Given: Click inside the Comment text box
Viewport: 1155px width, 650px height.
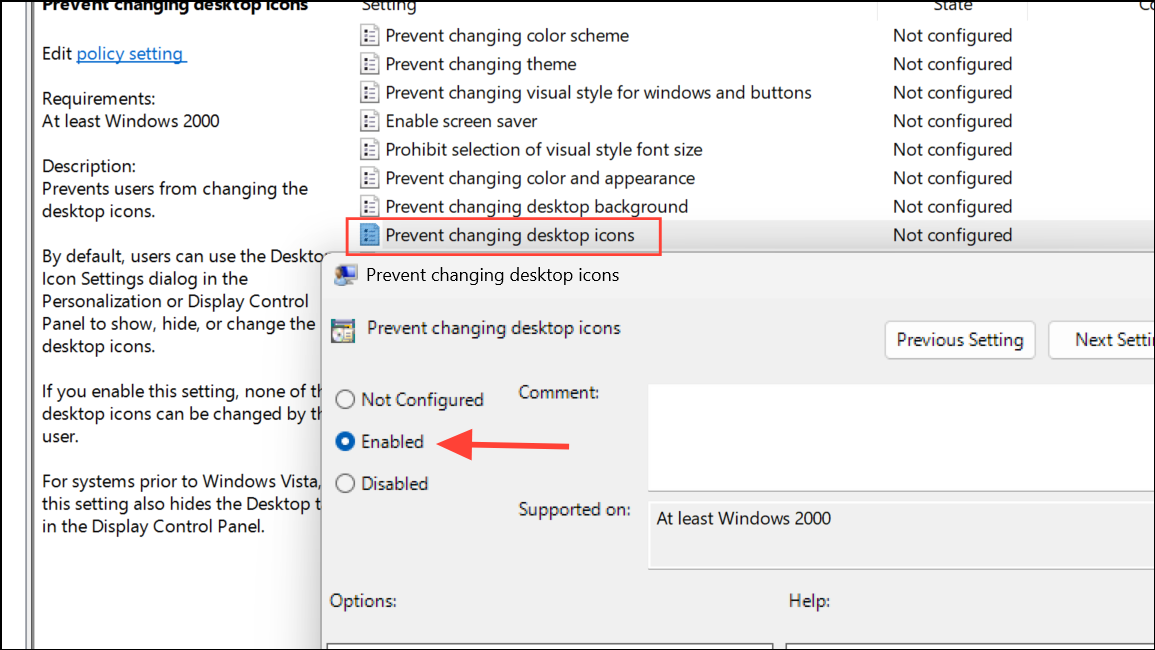Looking at the screenshot, I should pyautogui.click(x=901, y=437).
